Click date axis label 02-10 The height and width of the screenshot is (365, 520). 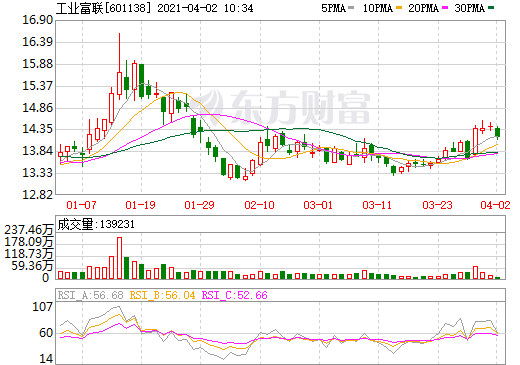[259, 205]
